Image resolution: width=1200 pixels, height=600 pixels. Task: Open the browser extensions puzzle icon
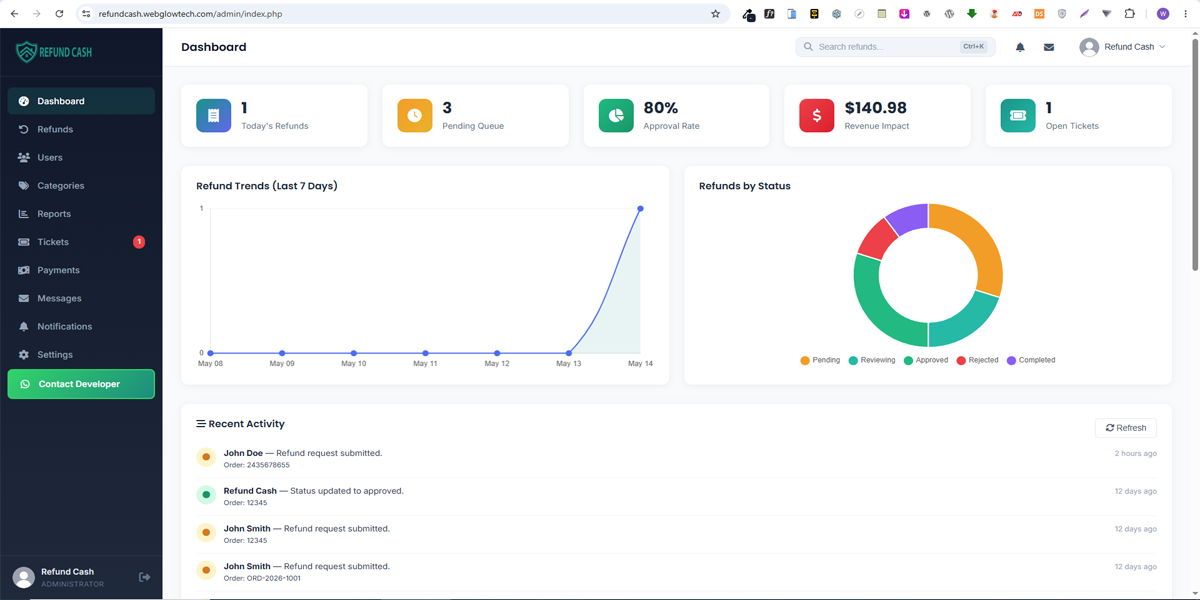1130,14
